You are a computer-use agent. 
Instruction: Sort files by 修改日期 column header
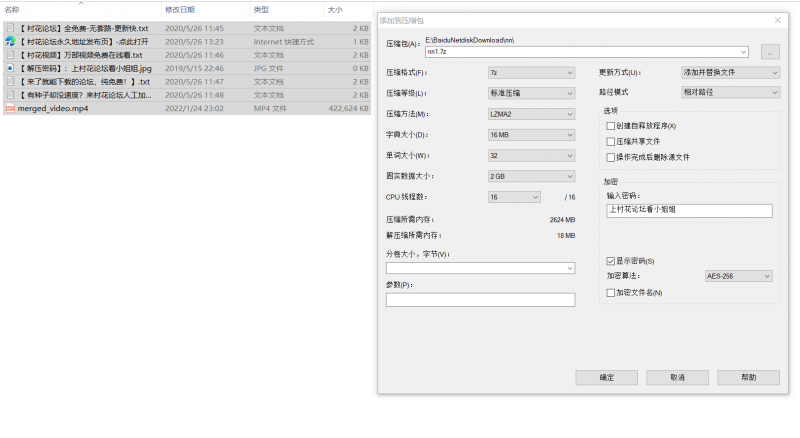[x=180, y=9]
